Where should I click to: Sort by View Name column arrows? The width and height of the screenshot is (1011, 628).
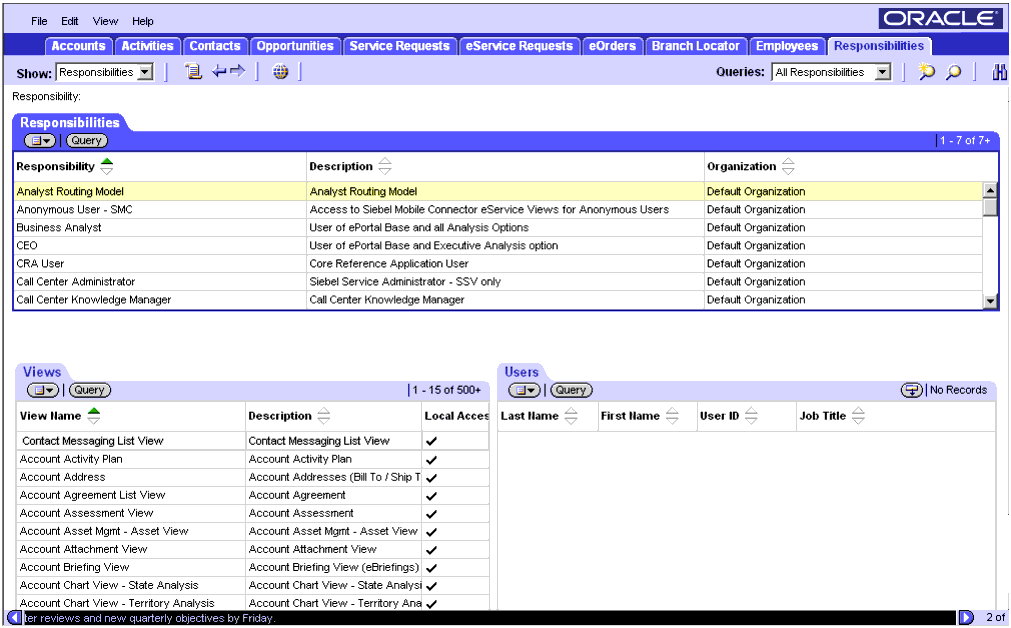(94, 416)
